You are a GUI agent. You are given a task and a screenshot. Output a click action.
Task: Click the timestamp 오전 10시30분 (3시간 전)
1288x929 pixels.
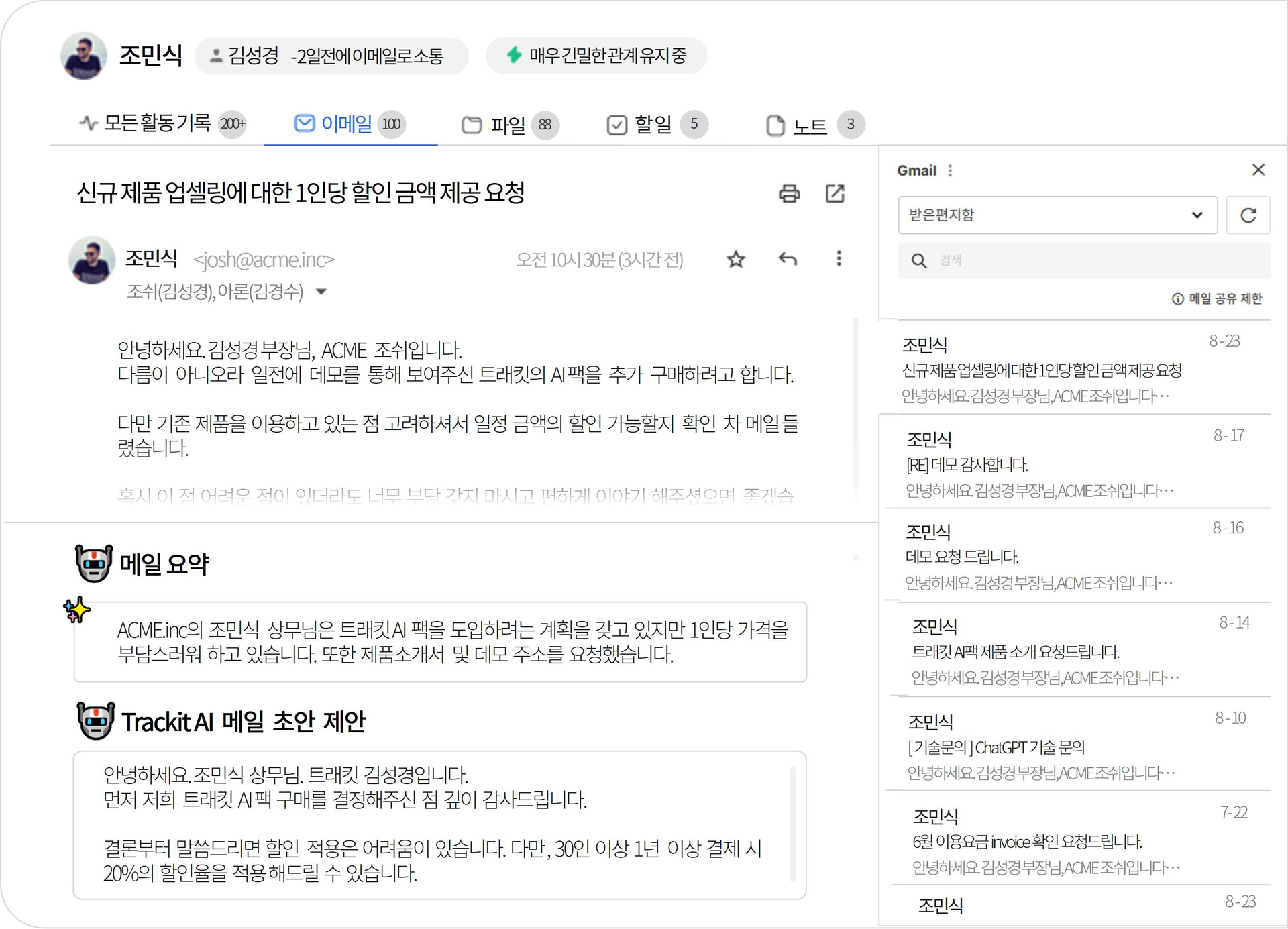(x=599, y=260)
